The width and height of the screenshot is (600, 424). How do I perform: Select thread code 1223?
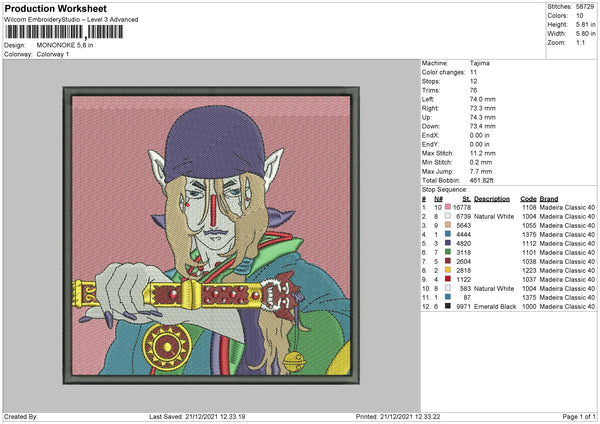tap(529, 270)
